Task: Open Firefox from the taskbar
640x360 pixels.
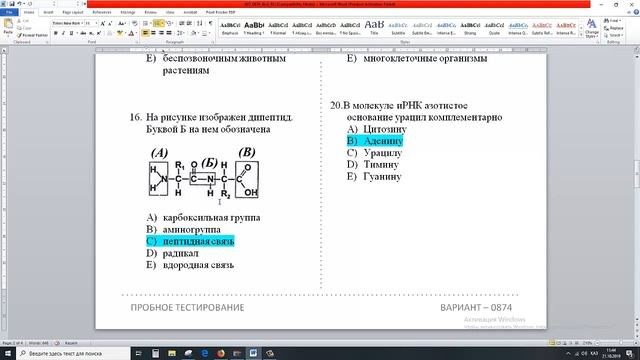Action: point(221,353)
